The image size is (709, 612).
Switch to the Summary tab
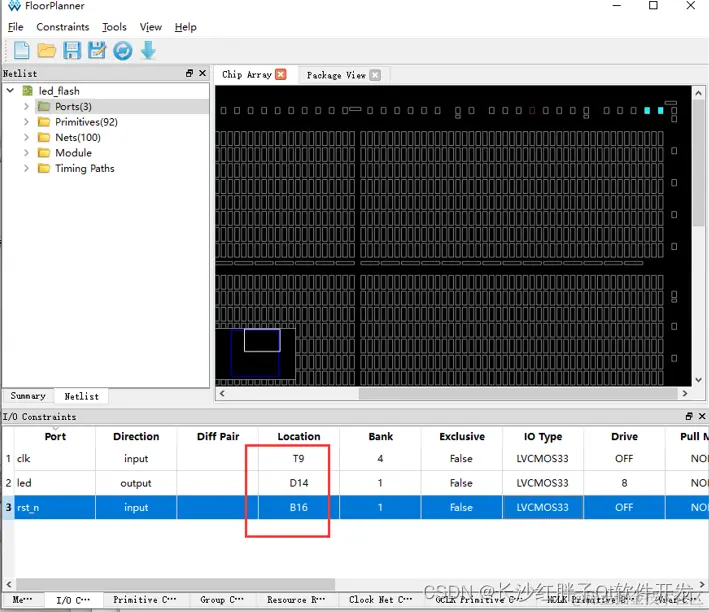point(28,396)
